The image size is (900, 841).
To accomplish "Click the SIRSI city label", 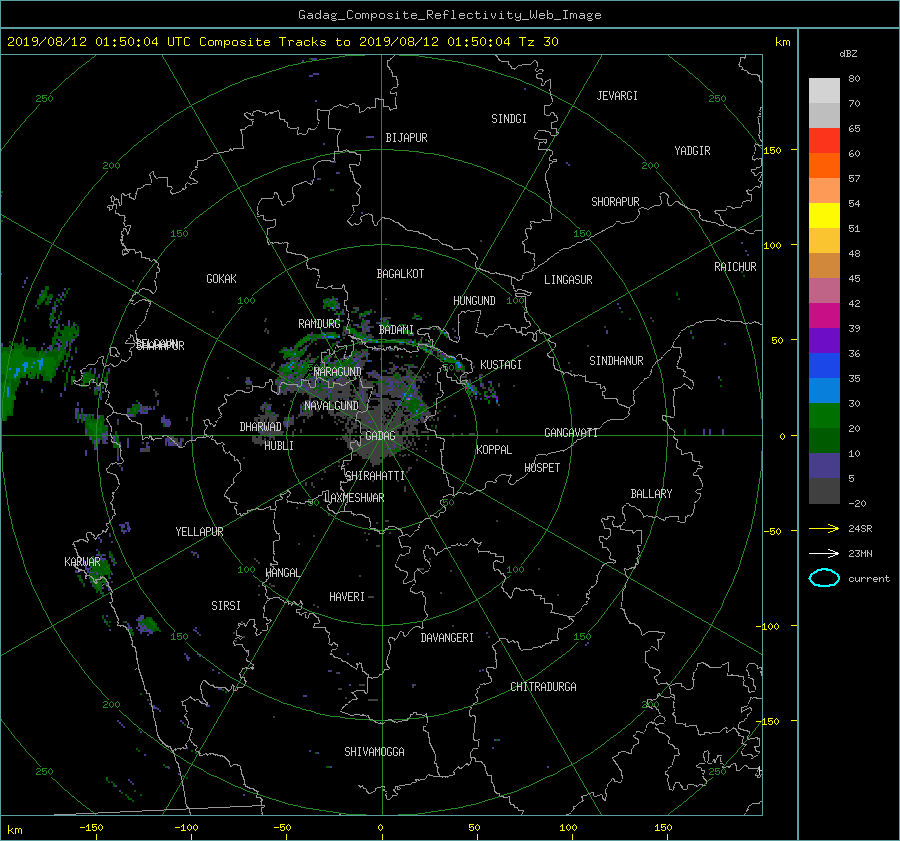I will click(x=226, y=606).
